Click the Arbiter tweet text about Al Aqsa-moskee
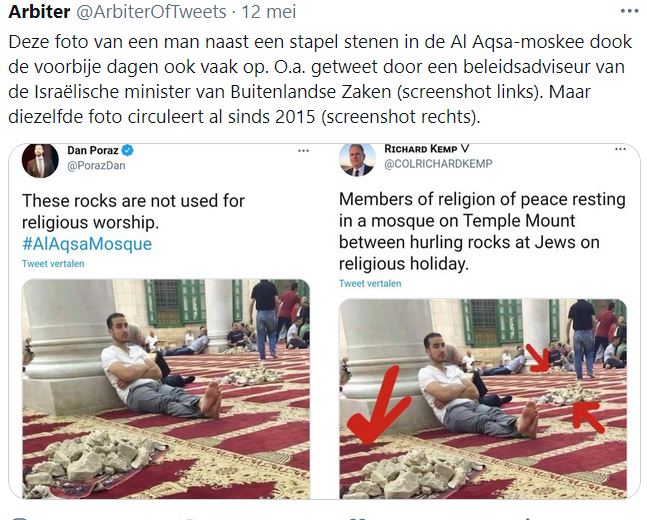The height and width of the screenshot is (520, 647). [320, 79]
